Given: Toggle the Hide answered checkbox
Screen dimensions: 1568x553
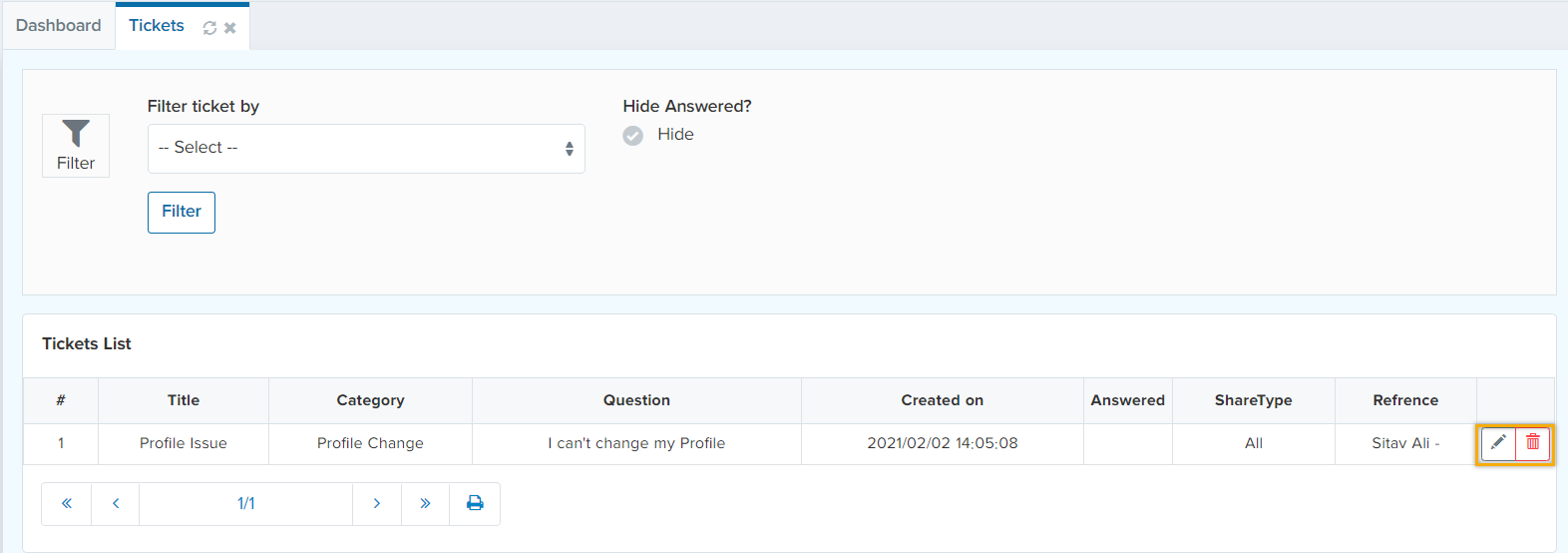Looking at the screenshot, I should click(x=633, y=136).
